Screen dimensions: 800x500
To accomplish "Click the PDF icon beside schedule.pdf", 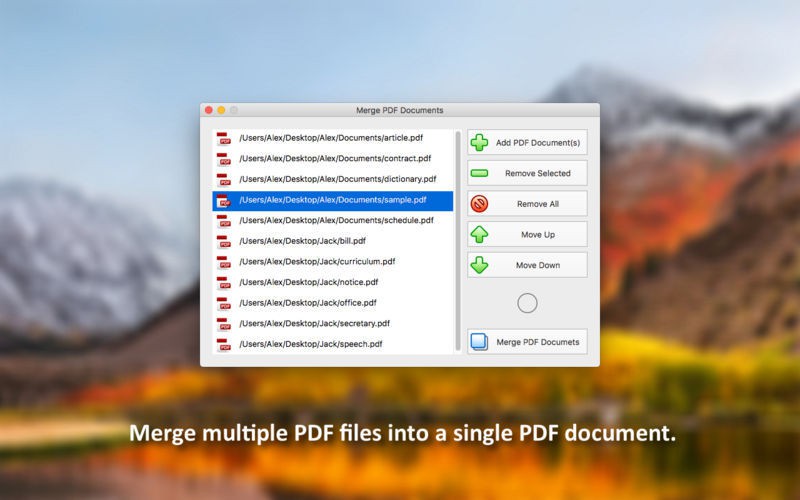I will coord(223,221).
